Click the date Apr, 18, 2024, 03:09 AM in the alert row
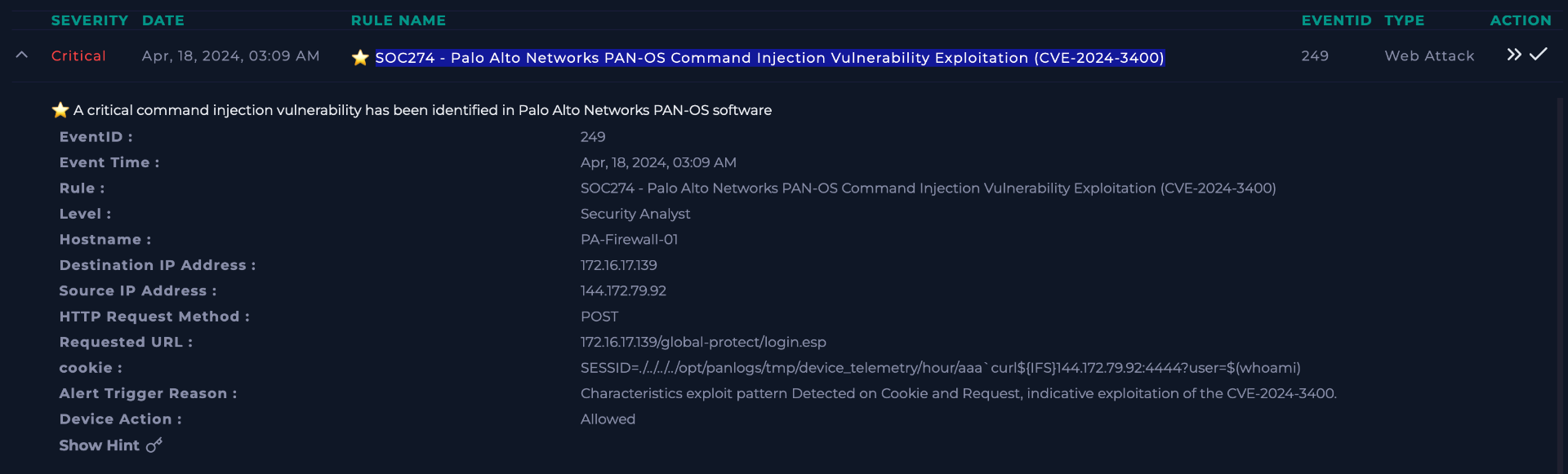This screenshot has height=474, width=1568. [230, 55]
